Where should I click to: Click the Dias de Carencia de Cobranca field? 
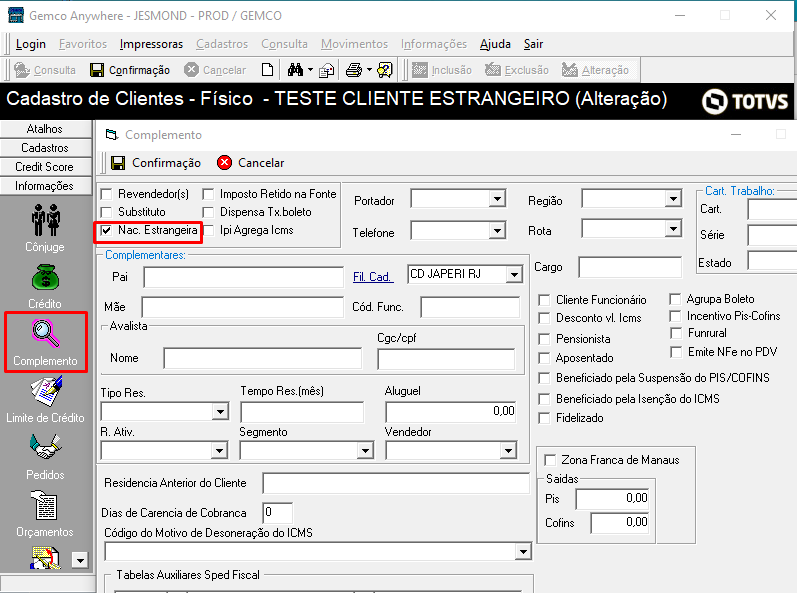click(278, 513)
